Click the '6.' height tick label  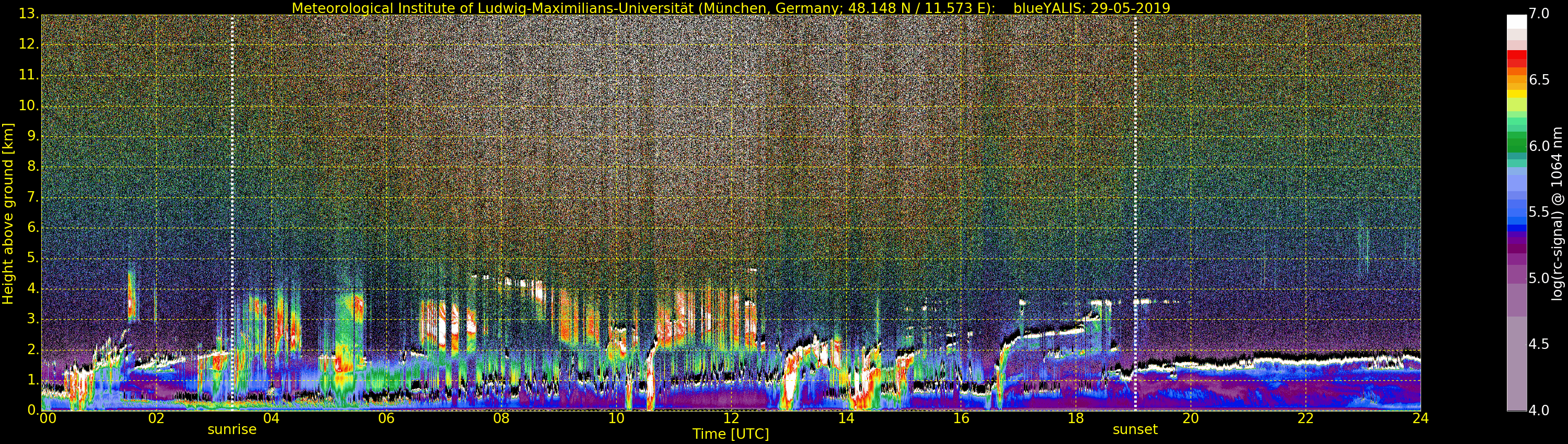tap(33, 227)
